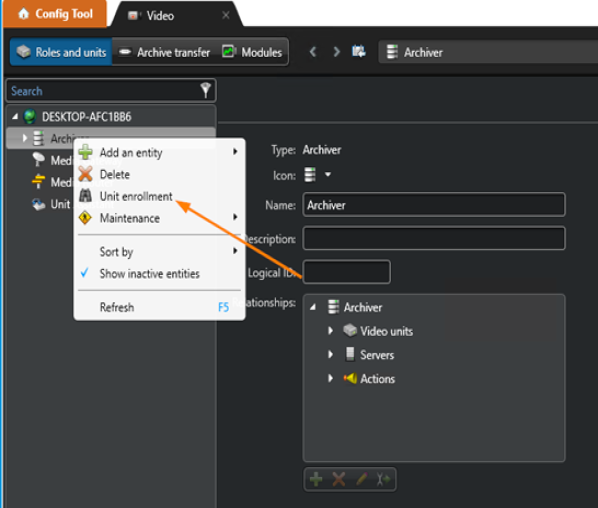Image resolution: width=598 pixels, height=508 pixels.
Task: Click the red X remove relationship icon
Action: (x=338, y=479)
